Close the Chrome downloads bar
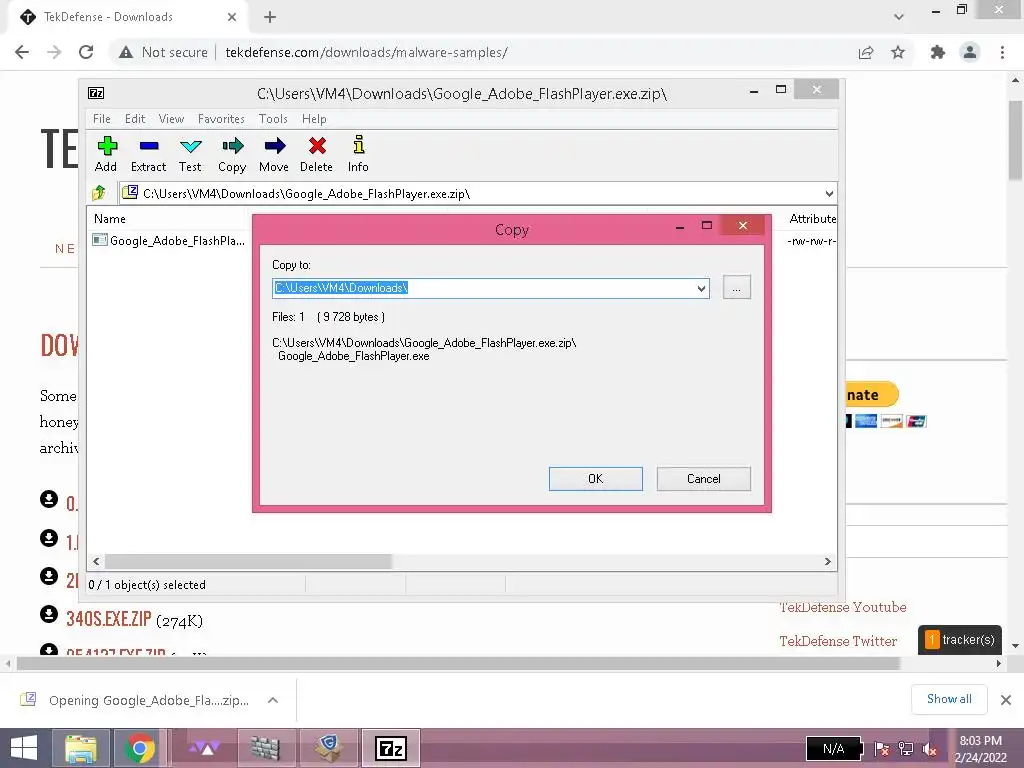This screenshot has width=1024, height=768. click(x=1006, y=700)
